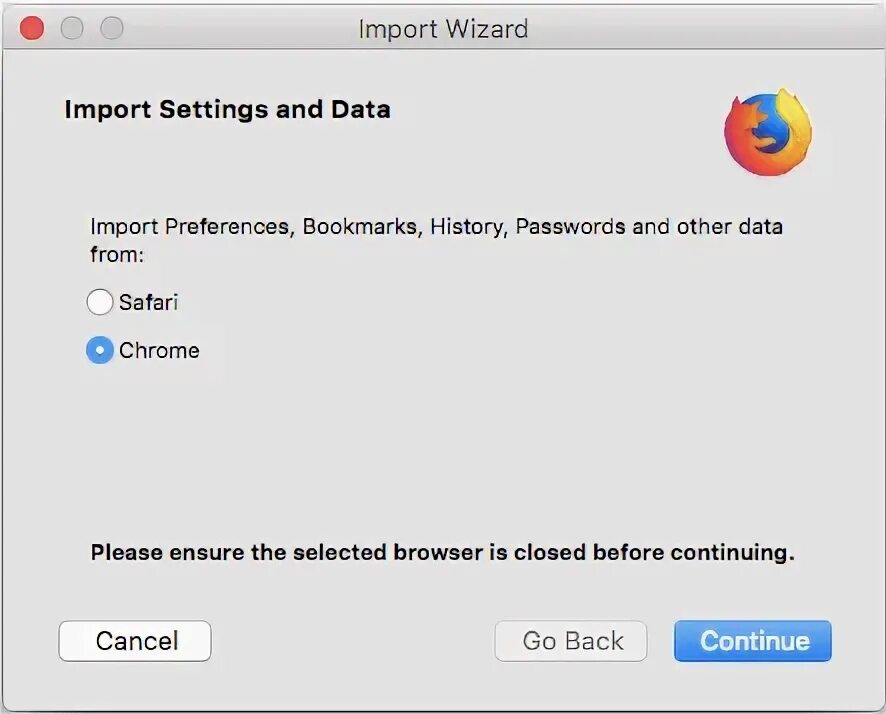The height and width of the screenshot is (714, 886).
Task: Click the word History in the description
Action: [x=468, y=227]
